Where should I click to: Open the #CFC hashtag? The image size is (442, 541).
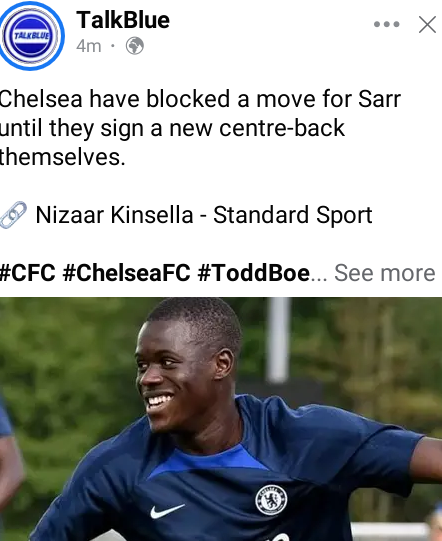(28, 273)
